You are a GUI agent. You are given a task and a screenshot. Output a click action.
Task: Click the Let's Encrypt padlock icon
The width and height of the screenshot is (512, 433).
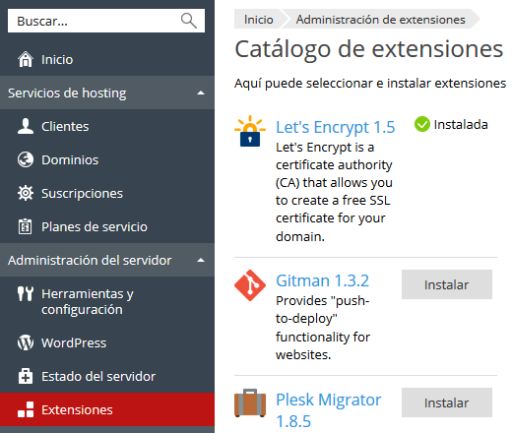point(250,131)
